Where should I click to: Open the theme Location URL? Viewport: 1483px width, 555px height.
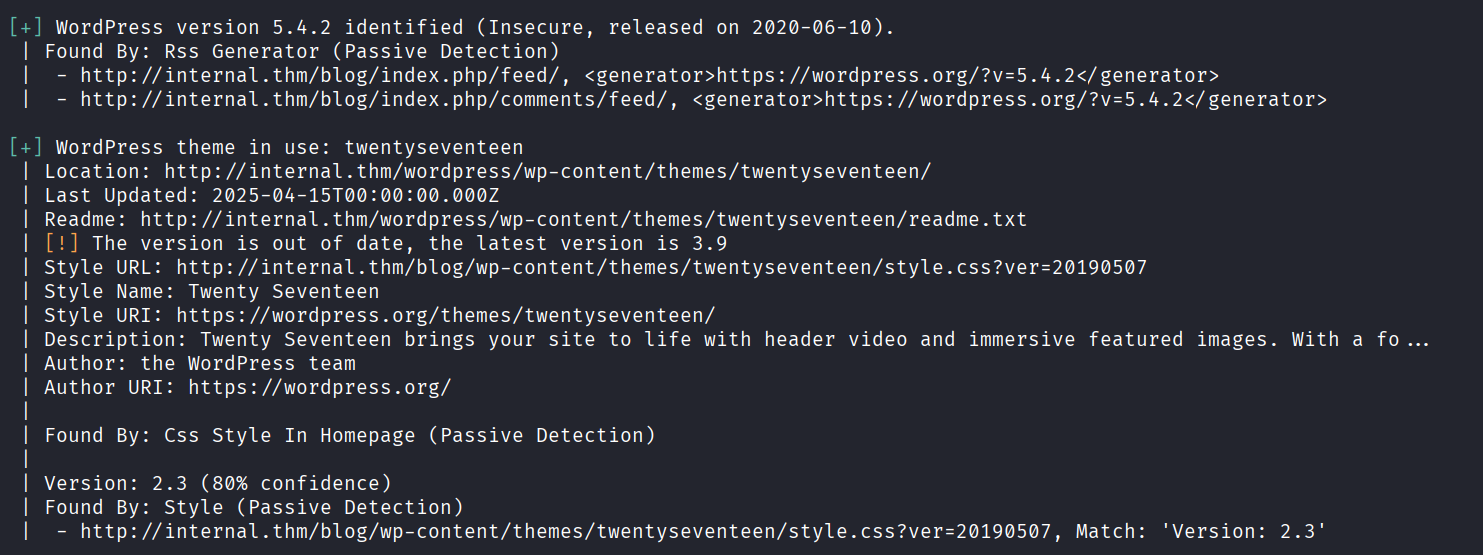pos(547,171)
